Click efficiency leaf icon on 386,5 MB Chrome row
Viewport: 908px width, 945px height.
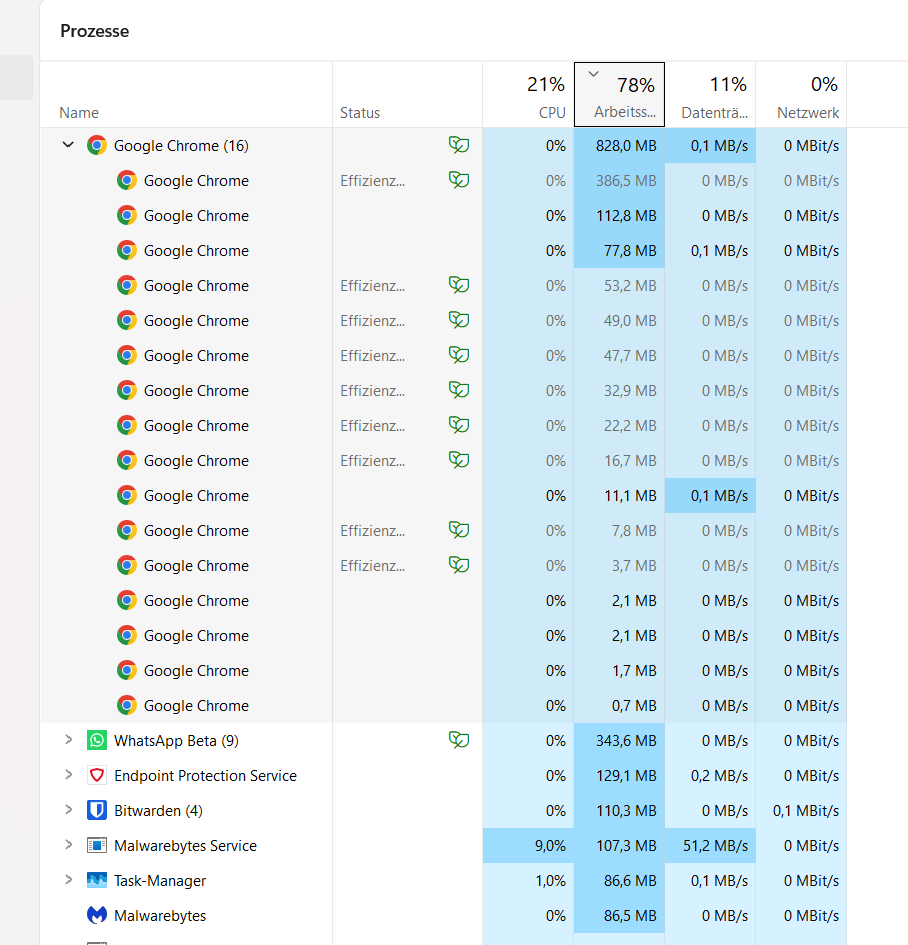[459, 180]
